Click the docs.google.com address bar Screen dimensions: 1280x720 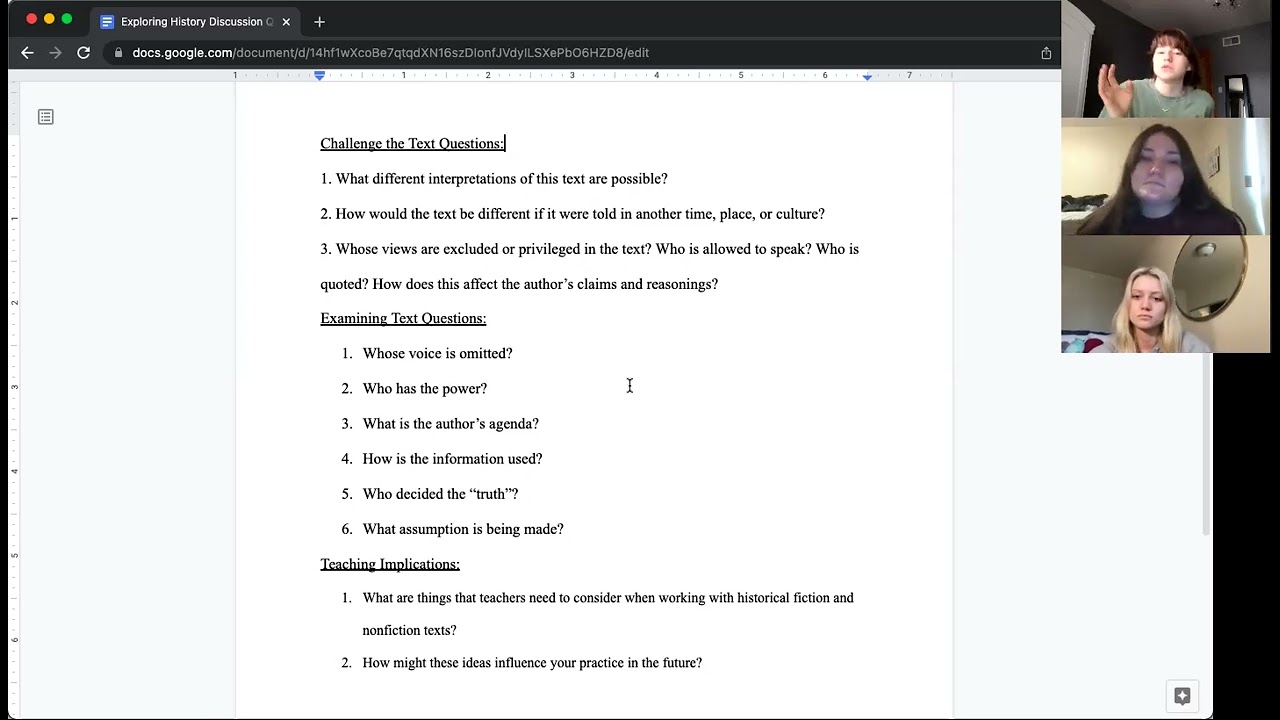coord(390,53)
